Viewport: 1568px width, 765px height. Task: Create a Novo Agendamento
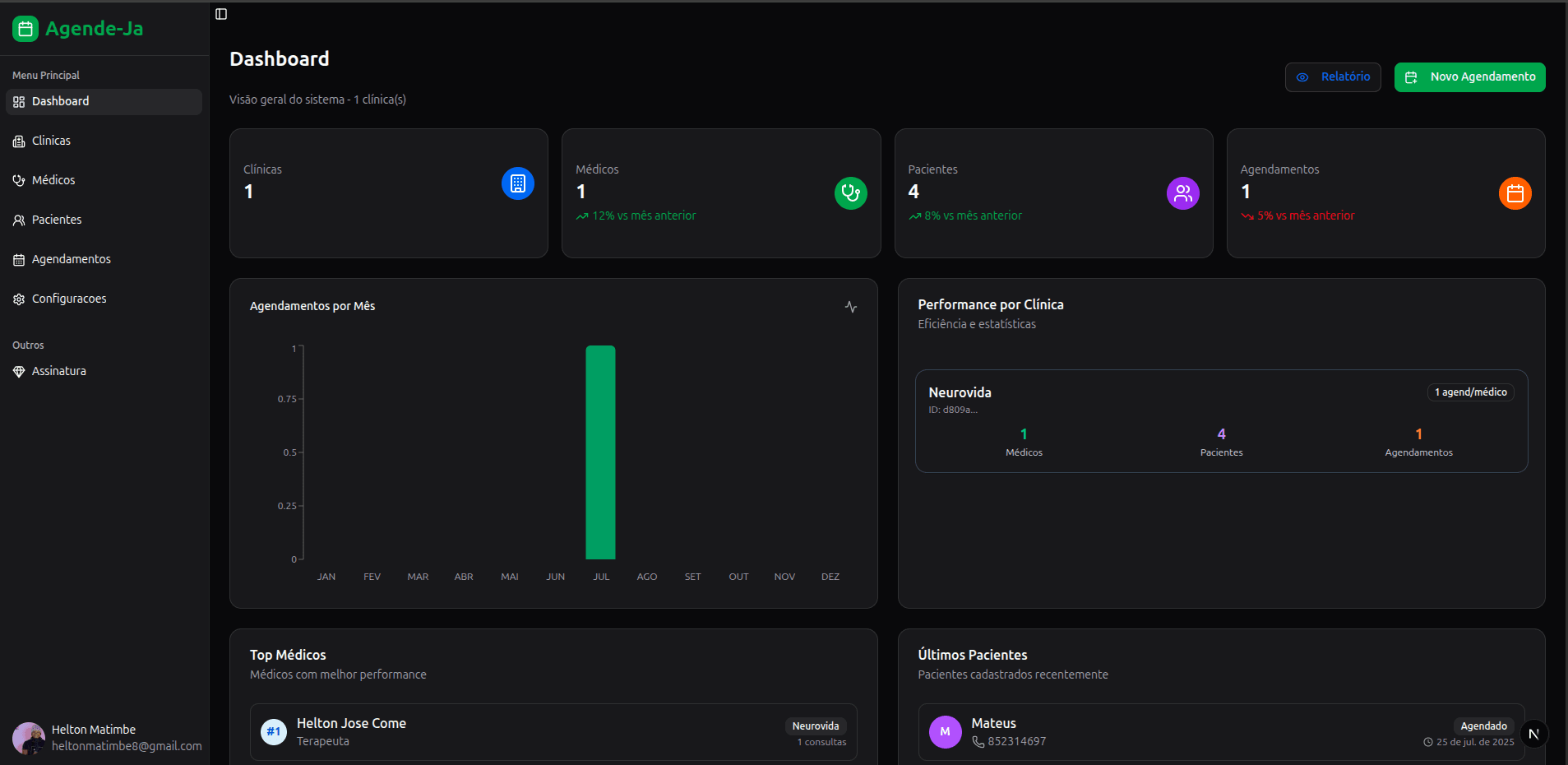[x=1469, y=77]
